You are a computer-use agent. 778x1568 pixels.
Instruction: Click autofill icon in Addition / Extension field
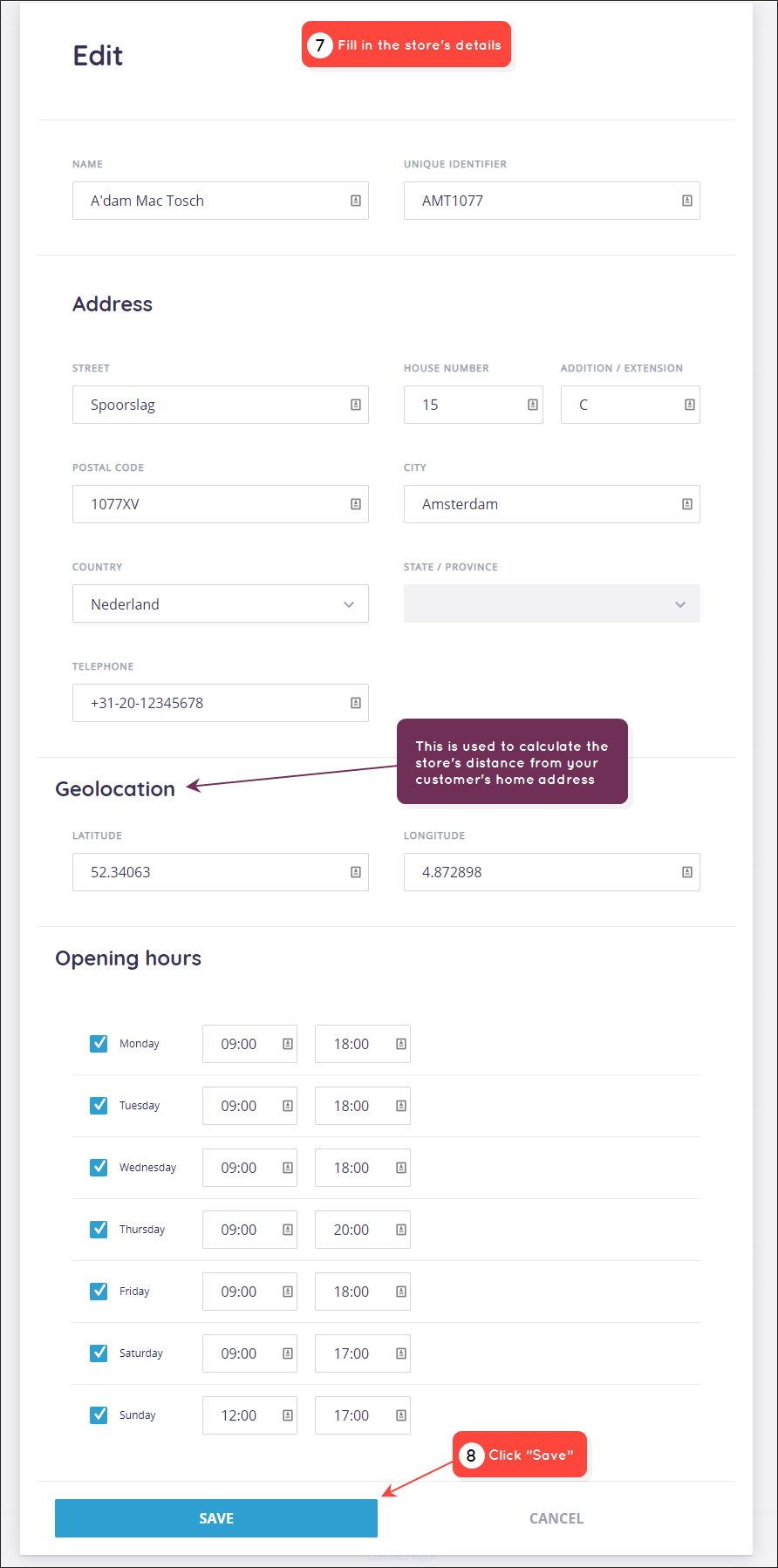pos(690,405)
